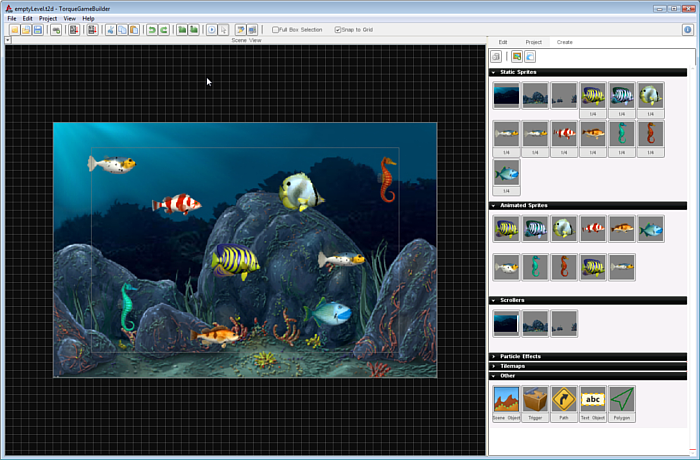Pick the Polygon object icon
Viewport: 700px width, 460px height.
pos(622,400)
